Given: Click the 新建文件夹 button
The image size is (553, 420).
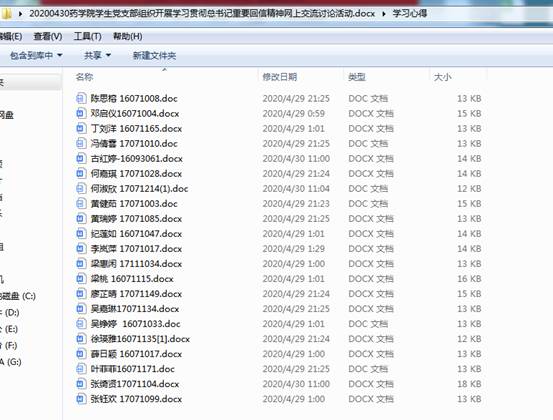Looking at the screenshot, I should click(x=154, y=55).
